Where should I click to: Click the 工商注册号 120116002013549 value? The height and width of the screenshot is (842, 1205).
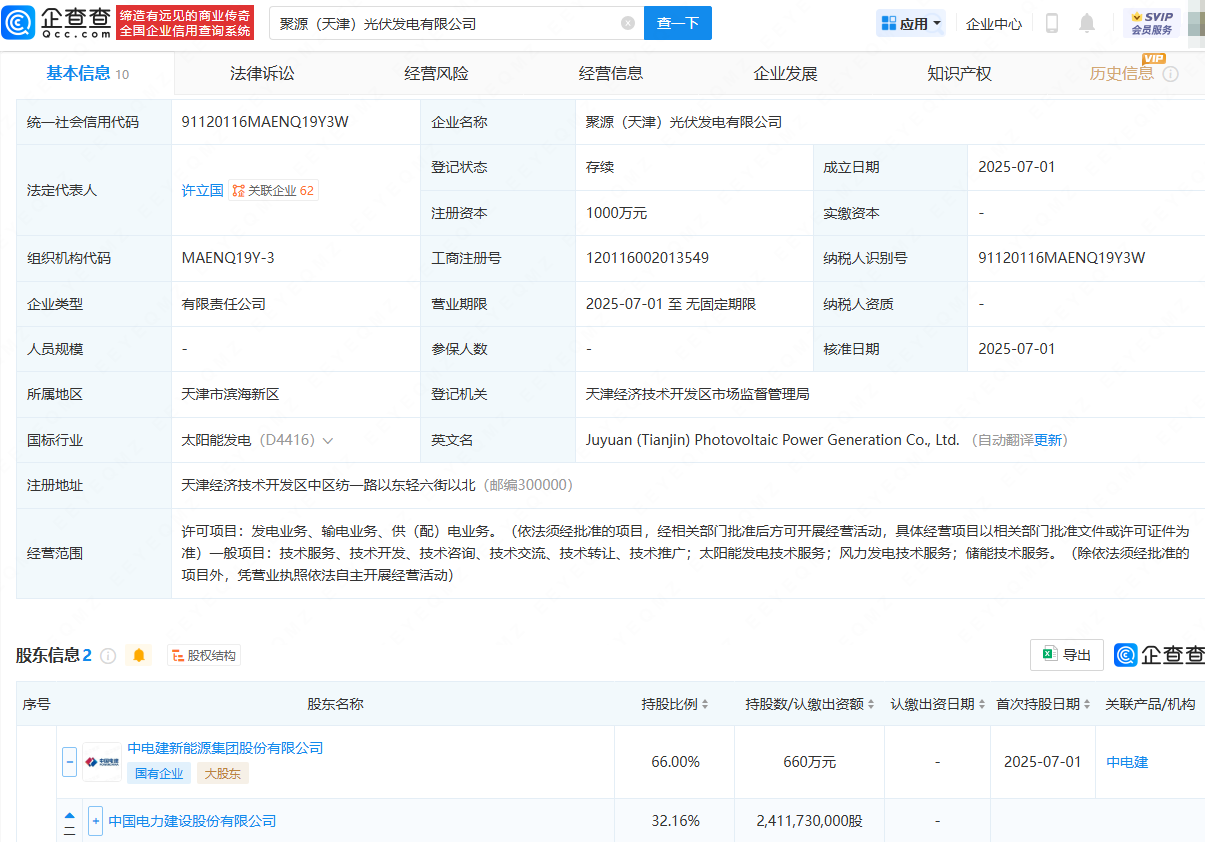click(648, 258)
